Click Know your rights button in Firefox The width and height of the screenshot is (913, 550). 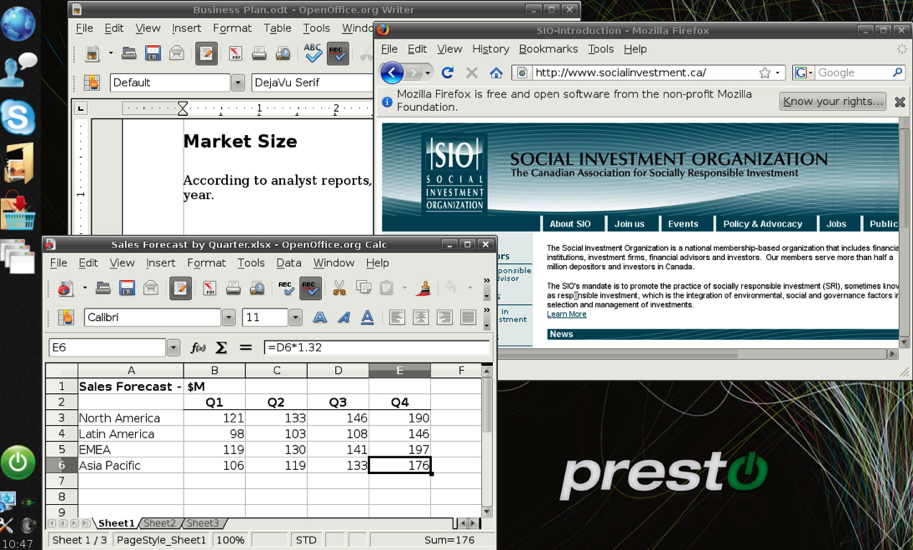pyautogui.click(x=832, y=101)
